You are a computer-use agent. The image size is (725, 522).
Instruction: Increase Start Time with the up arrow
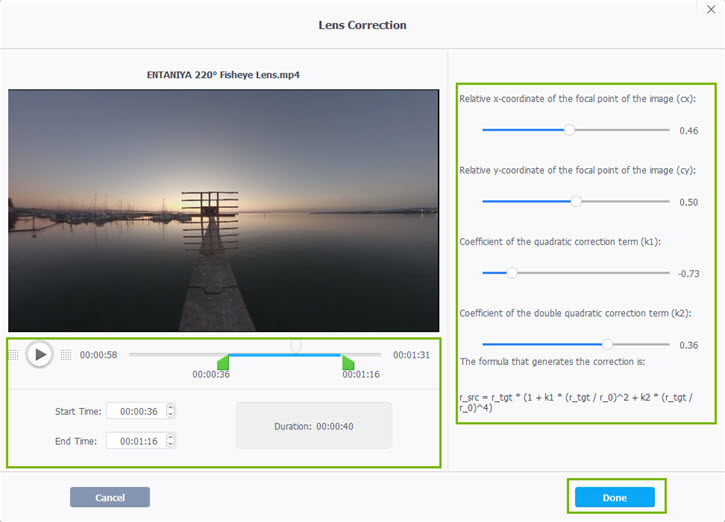[x=171, y=407]
